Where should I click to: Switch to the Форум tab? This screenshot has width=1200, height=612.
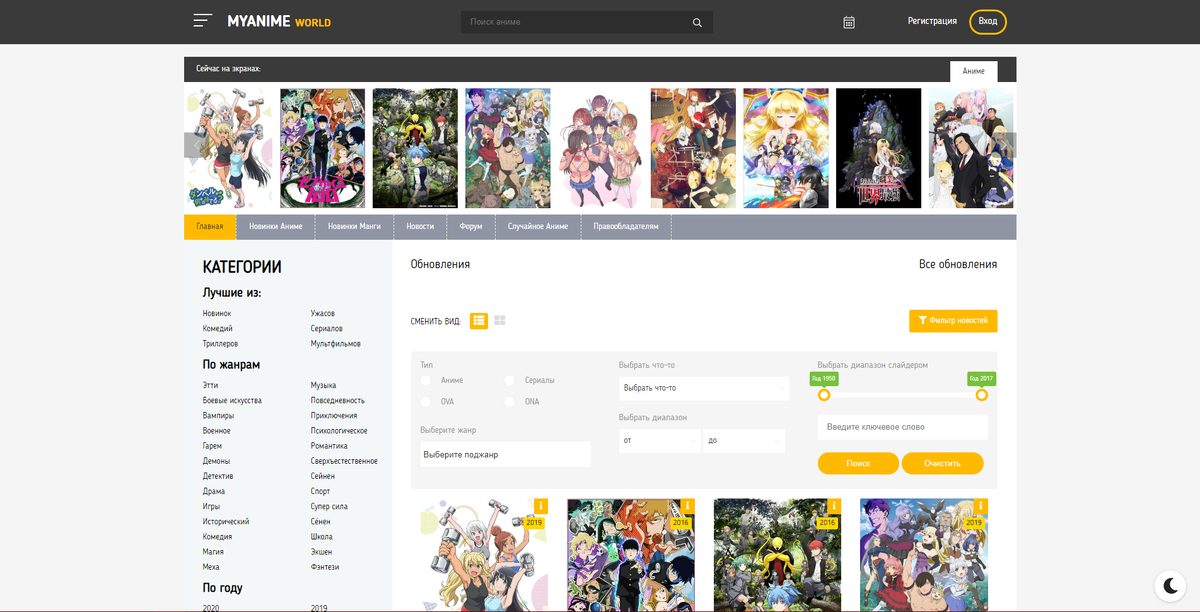[470, 226]
